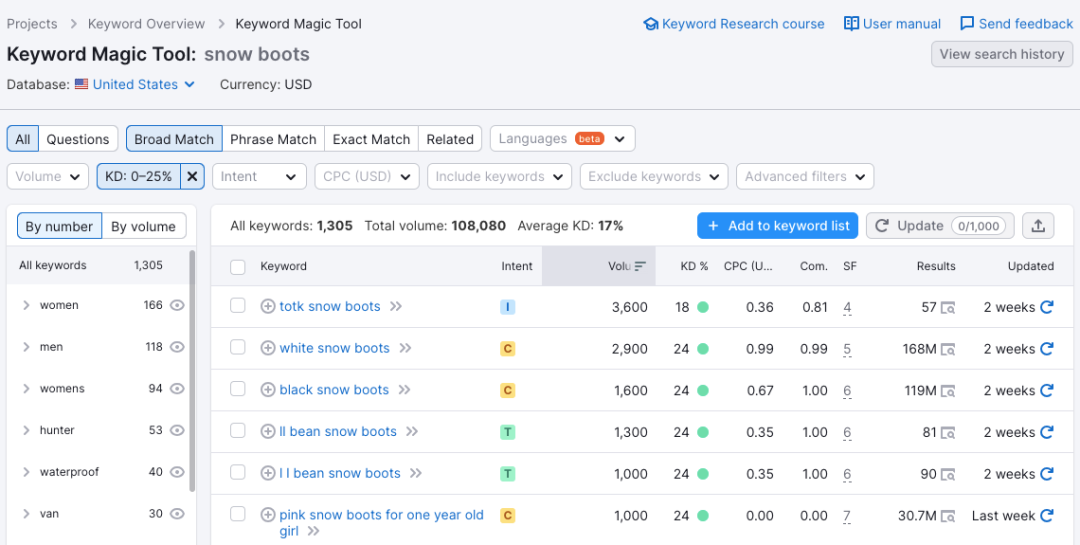The image size is (1080, 545).
Task: Switch to the Phrase Match tab
Action: [x=273, y=139]
